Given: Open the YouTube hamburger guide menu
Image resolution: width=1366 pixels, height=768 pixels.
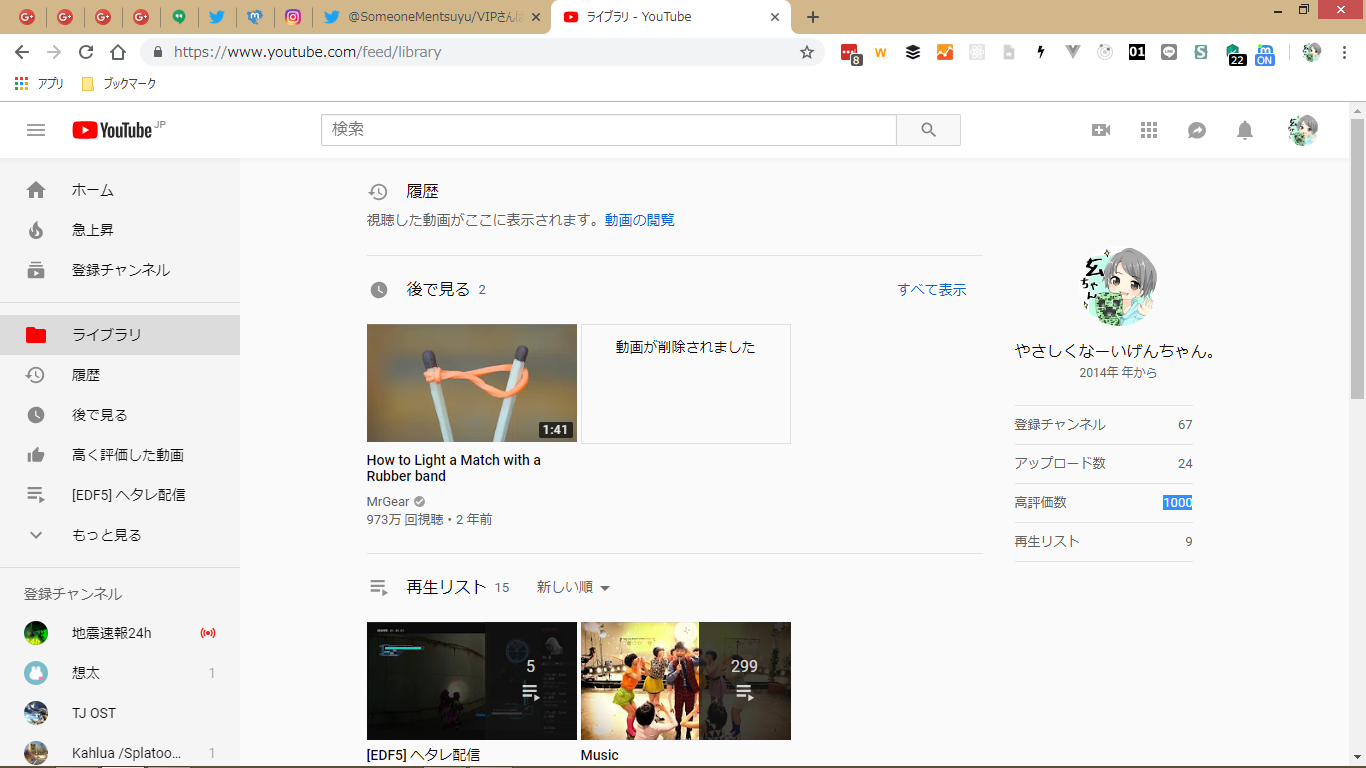Looking at the screenshot, I should click(x=36, y=130).
